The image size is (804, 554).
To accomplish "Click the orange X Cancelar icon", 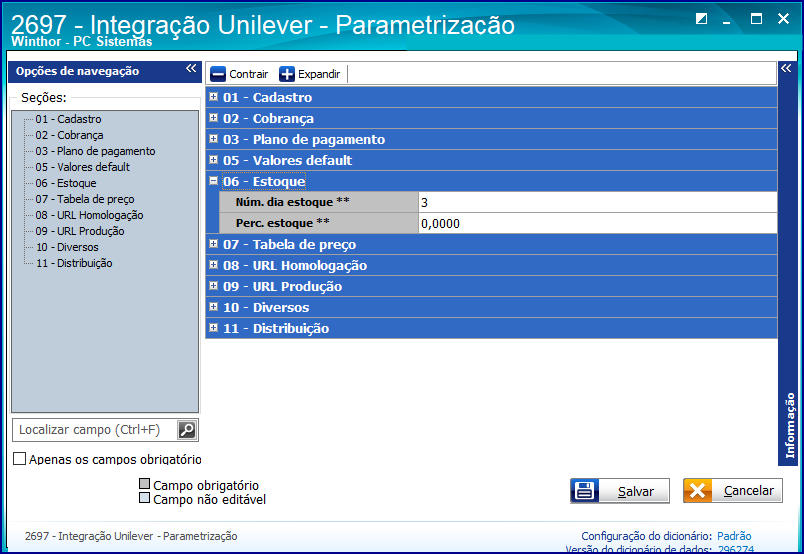I will (697, 491).
